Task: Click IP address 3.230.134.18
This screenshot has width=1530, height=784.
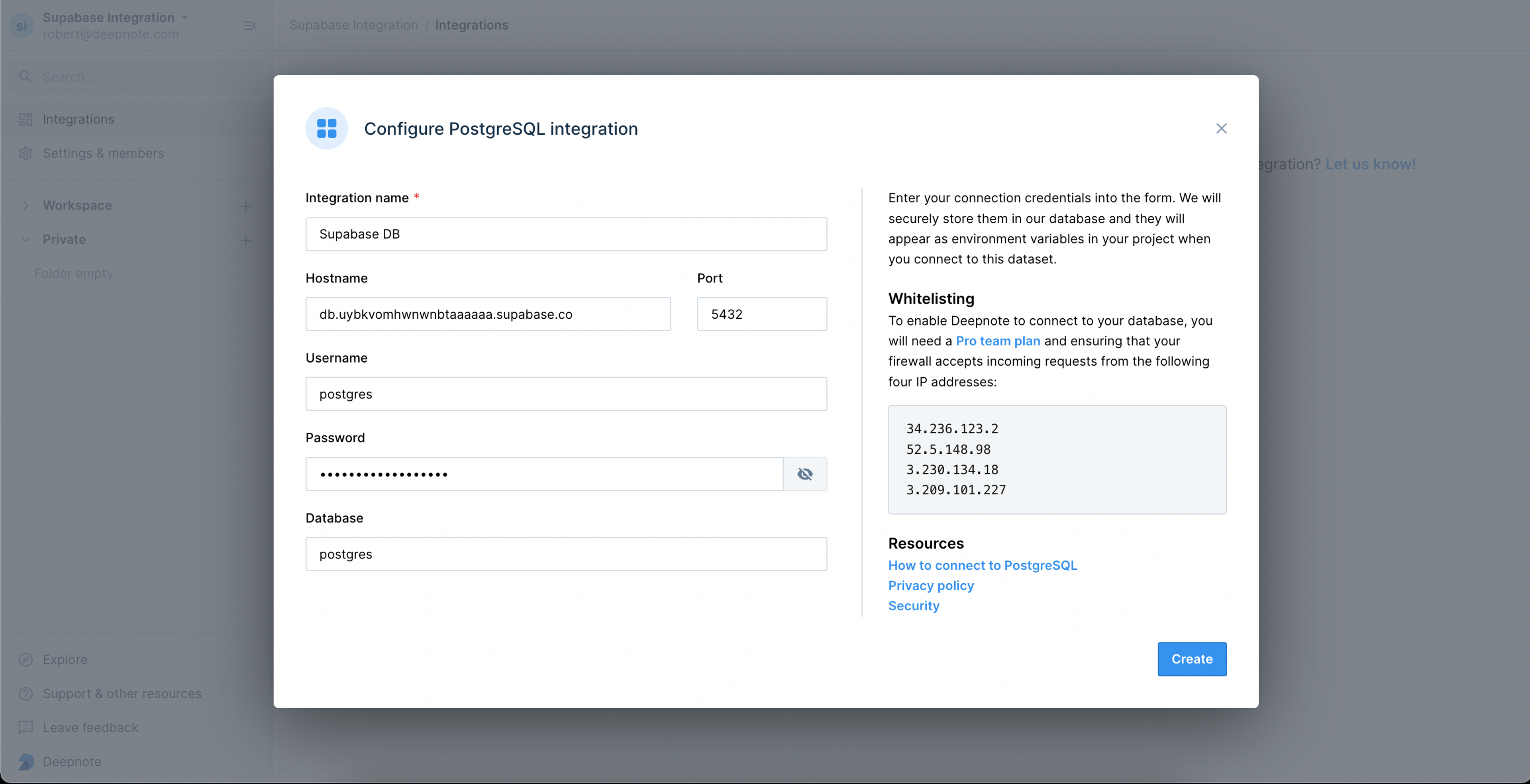Action: pyautogui.click(x=952, y=470)
